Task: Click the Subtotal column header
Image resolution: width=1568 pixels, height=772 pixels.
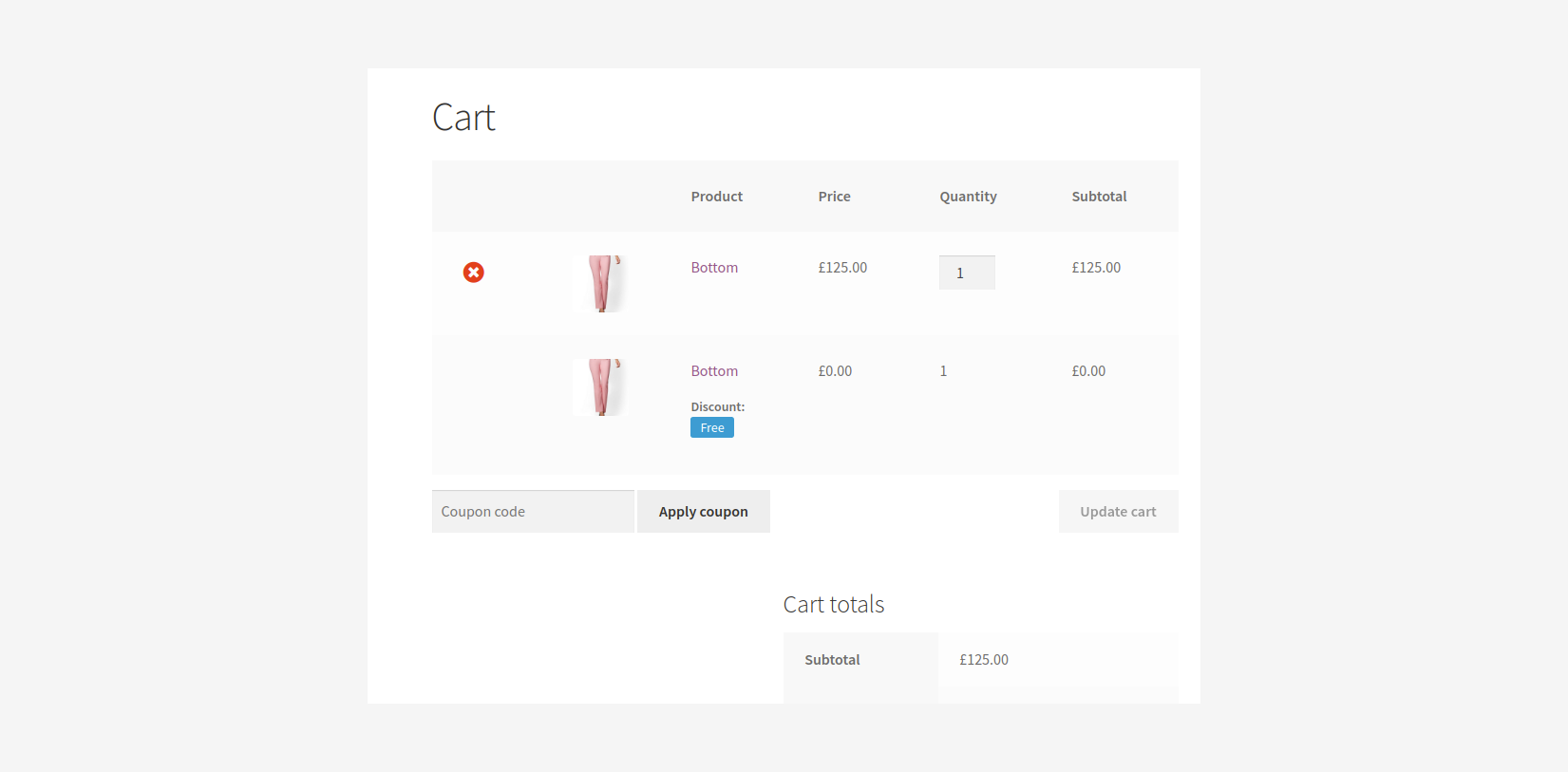Action: (1100, 197)
